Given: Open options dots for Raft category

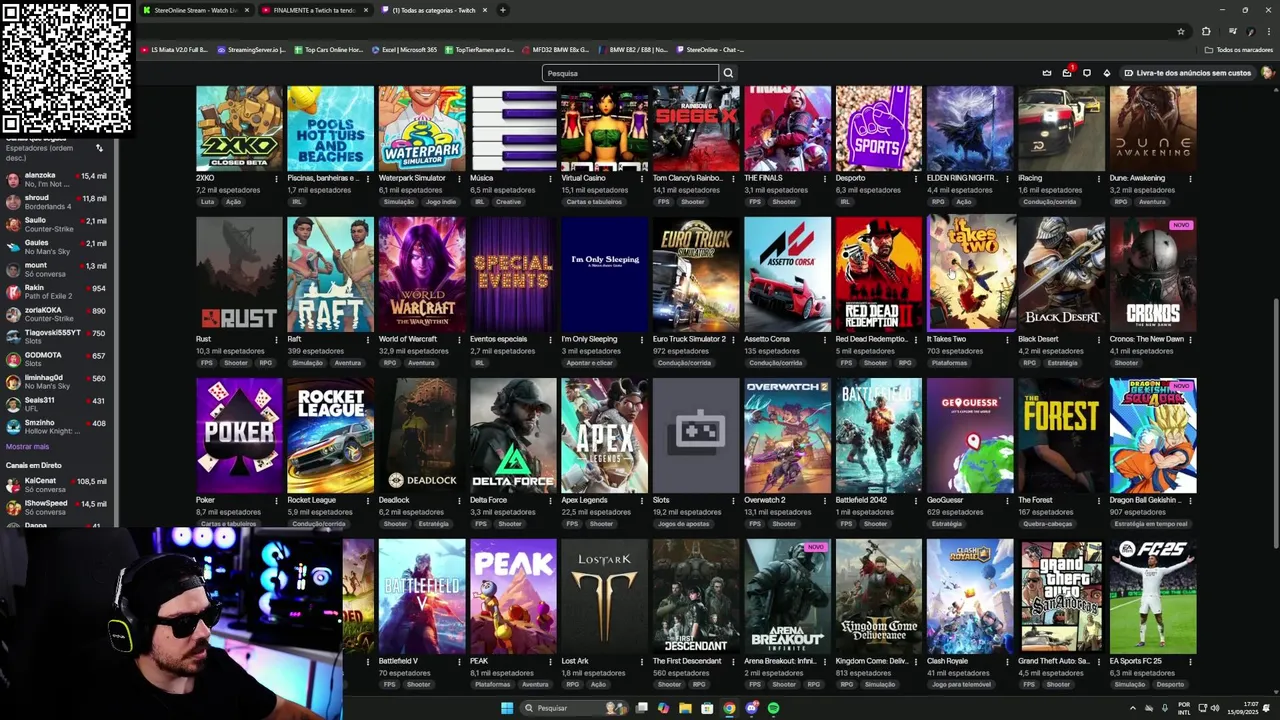Looking at the screenshot, I should tap(368, 340).
